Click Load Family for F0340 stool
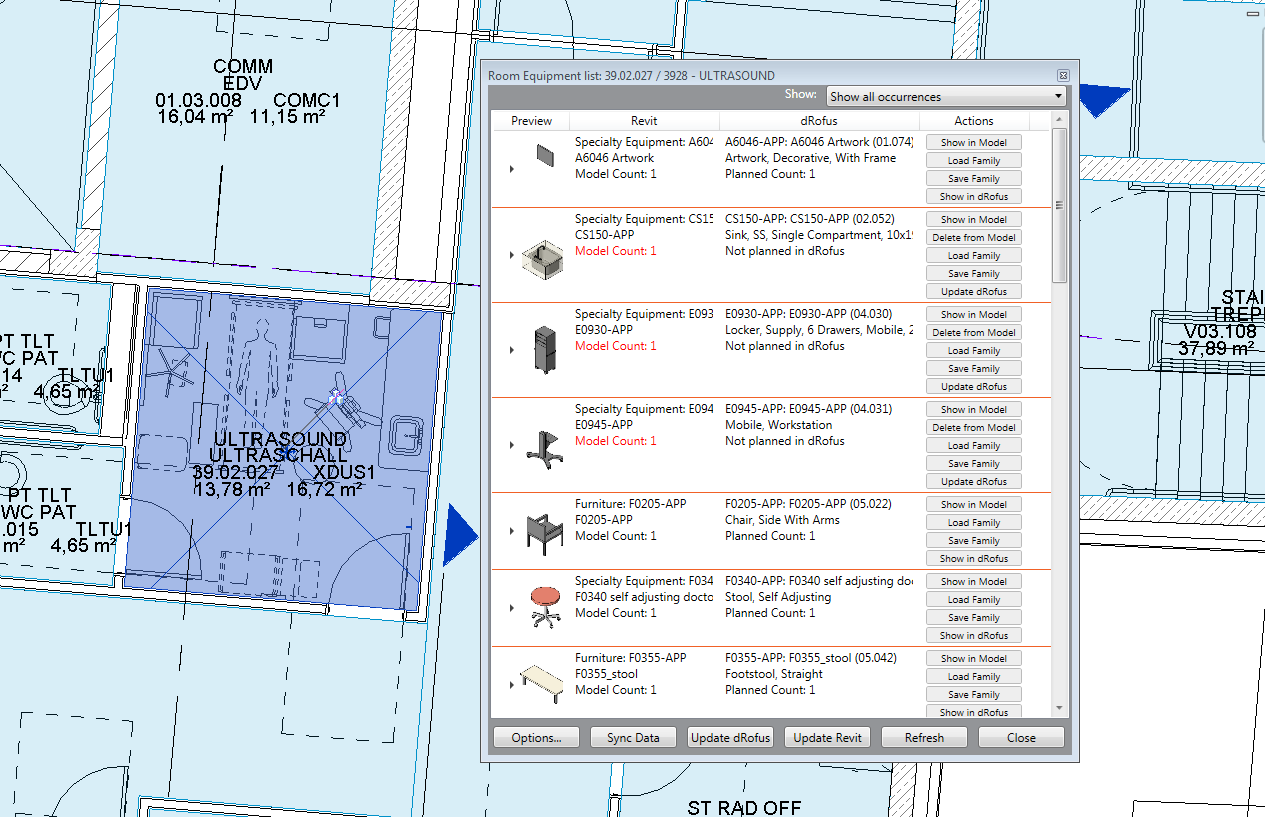This screenshot has width=1265, height=817. 973,599
